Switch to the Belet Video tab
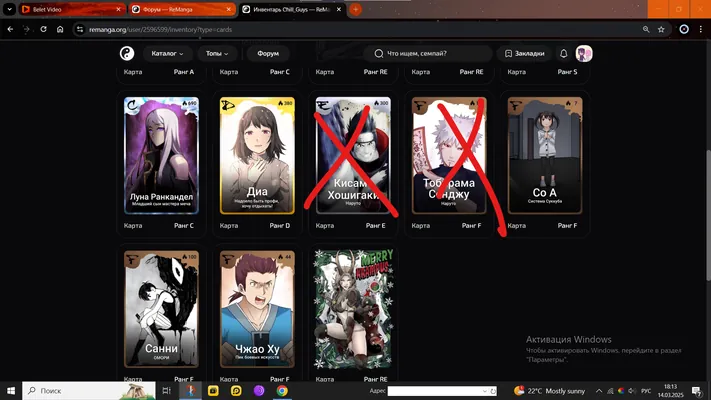Screen dimensions: 711x400 (x=72, y=9)
